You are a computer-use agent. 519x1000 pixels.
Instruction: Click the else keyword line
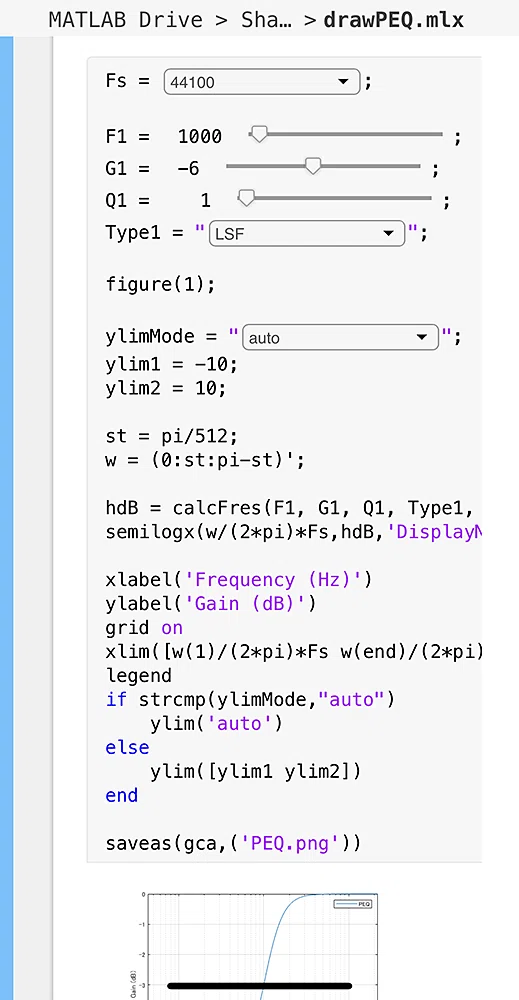pyautogui.click(x=128, y=747)
